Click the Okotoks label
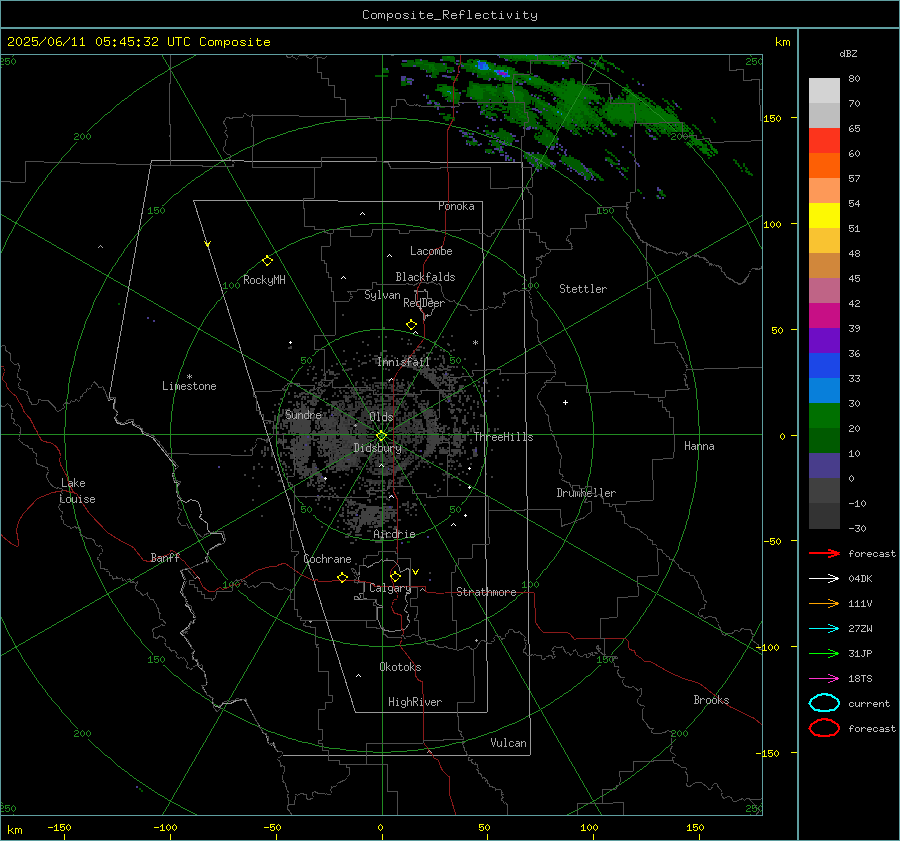Image resolution: width=900 pixels, height=841 pixels. 400,667
